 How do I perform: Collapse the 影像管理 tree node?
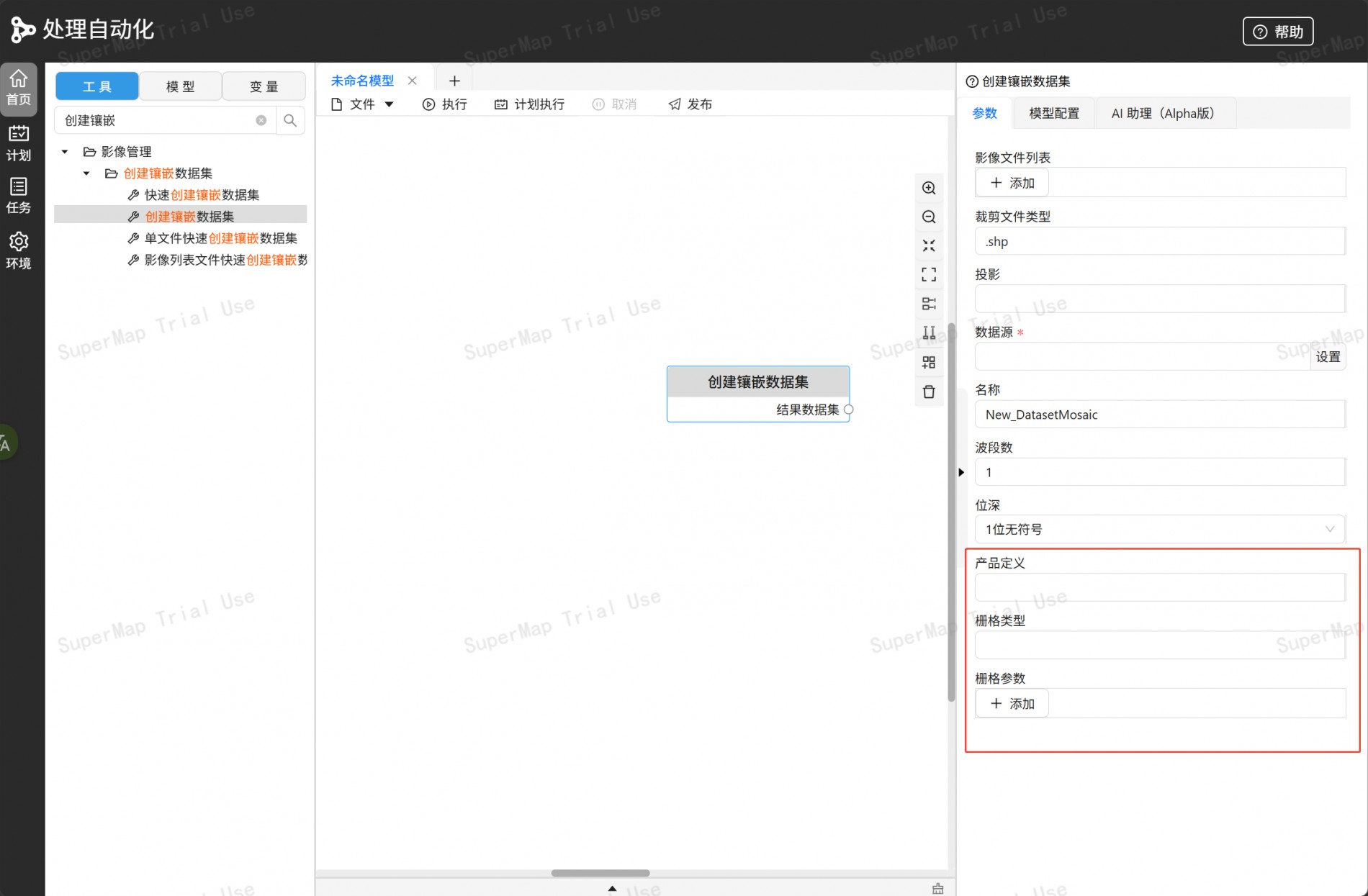click(x=65, y=151)
